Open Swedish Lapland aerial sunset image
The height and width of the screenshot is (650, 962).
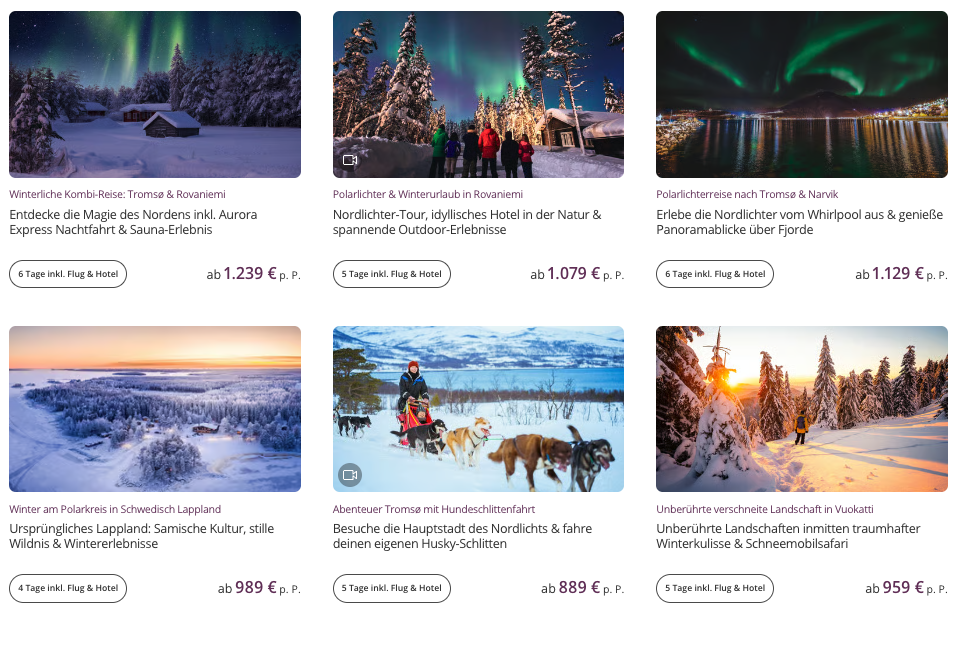pos(155,408)
